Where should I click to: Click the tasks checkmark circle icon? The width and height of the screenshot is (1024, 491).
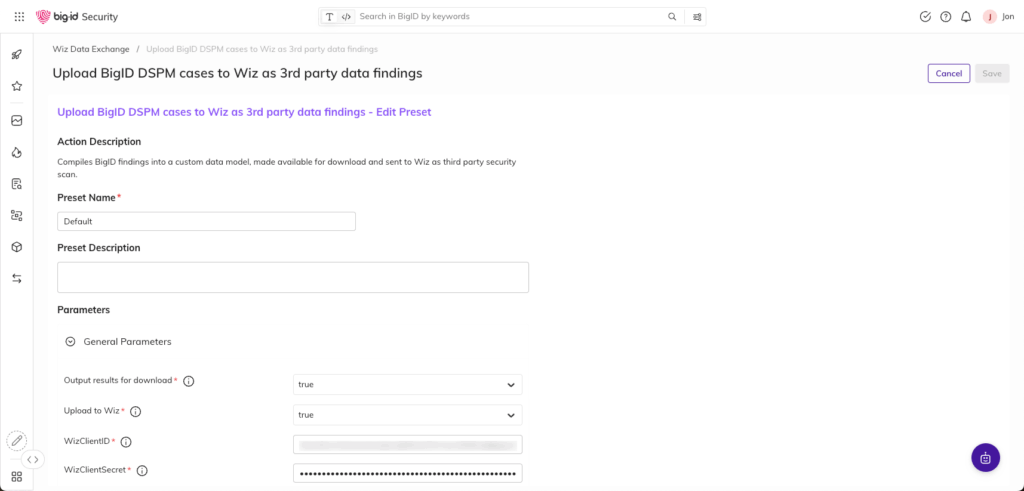(x=925, y=17)
